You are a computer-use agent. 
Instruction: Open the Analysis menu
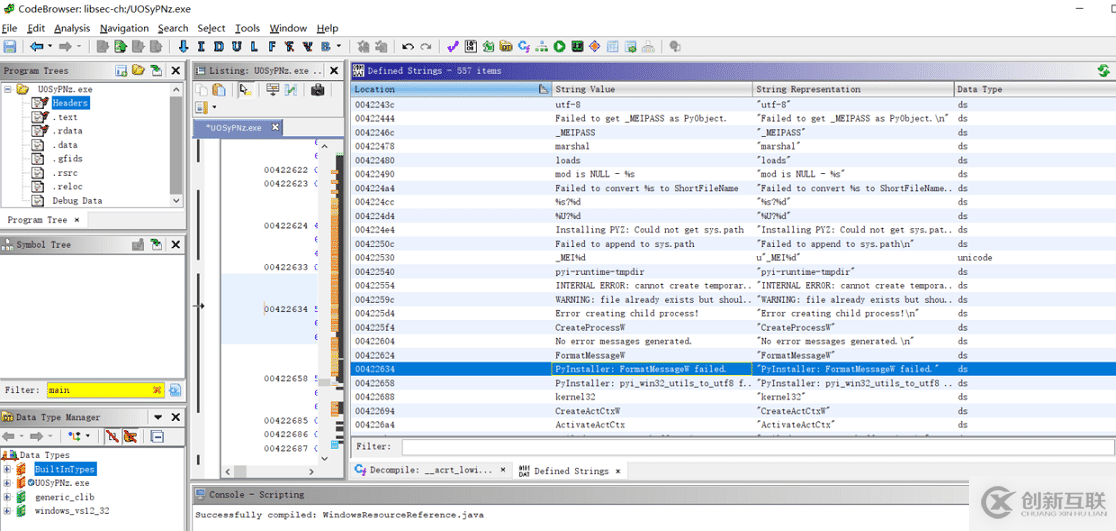coord(71,28)
